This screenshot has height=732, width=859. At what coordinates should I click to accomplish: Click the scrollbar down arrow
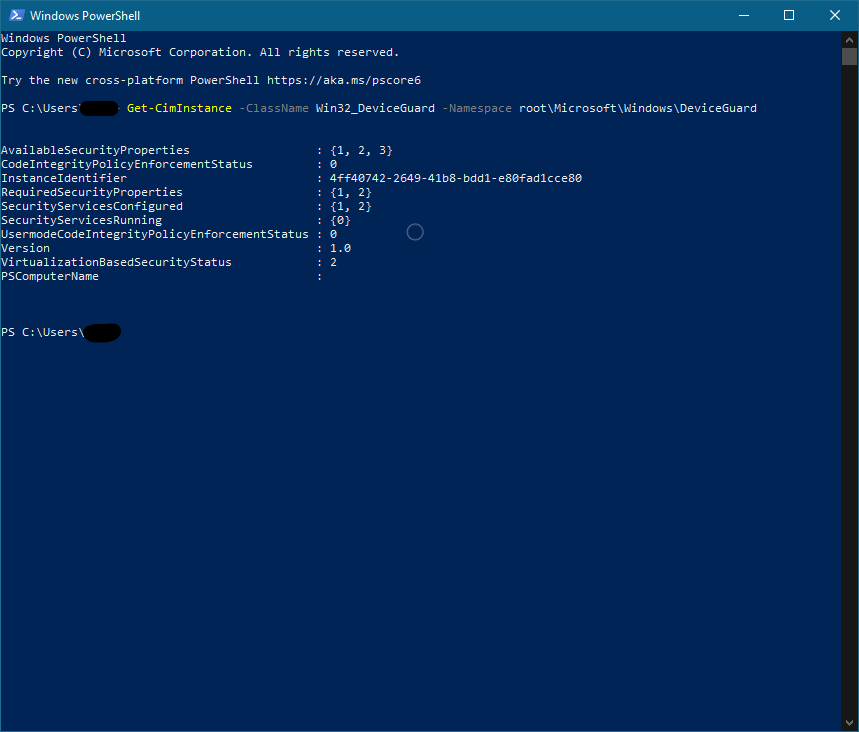[850, 723]
